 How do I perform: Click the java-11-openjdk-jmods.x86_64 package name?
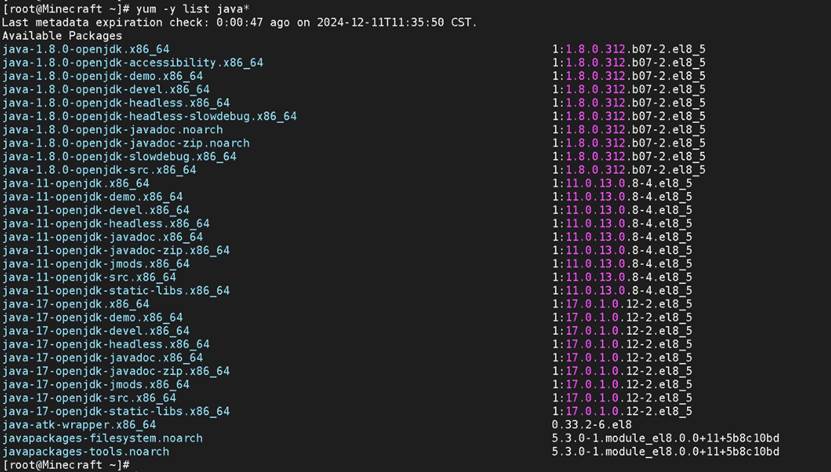[96, 264]
